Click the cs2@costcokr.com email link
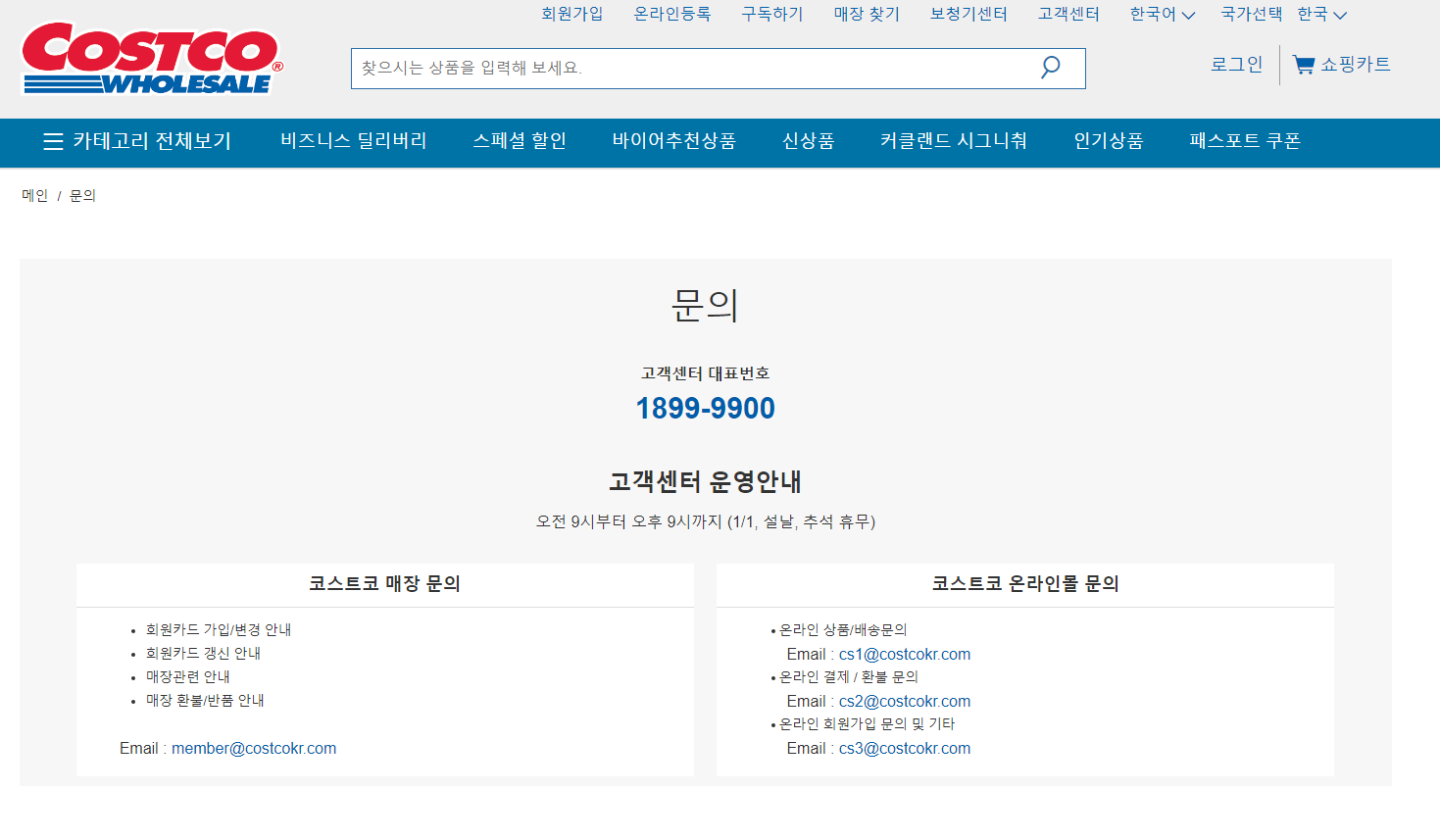 pyautogui.click(x=905, y=702)
